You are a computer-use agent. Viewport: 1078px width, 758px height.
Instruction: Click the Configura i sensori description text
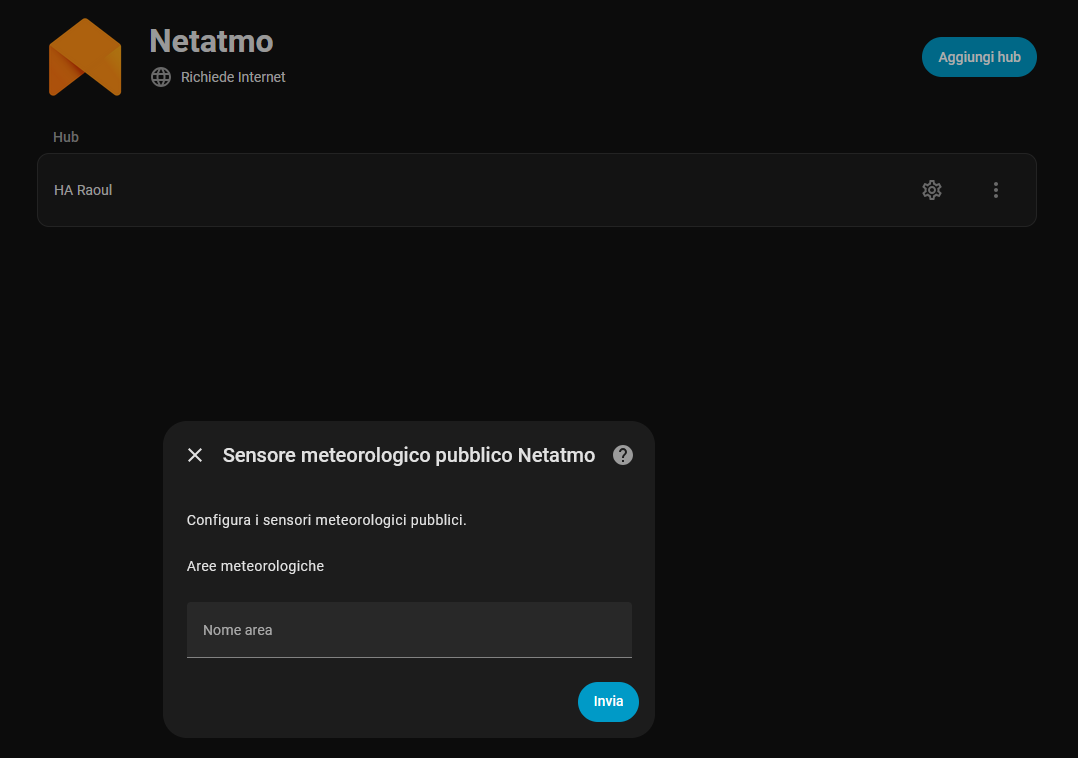[326, 520]
